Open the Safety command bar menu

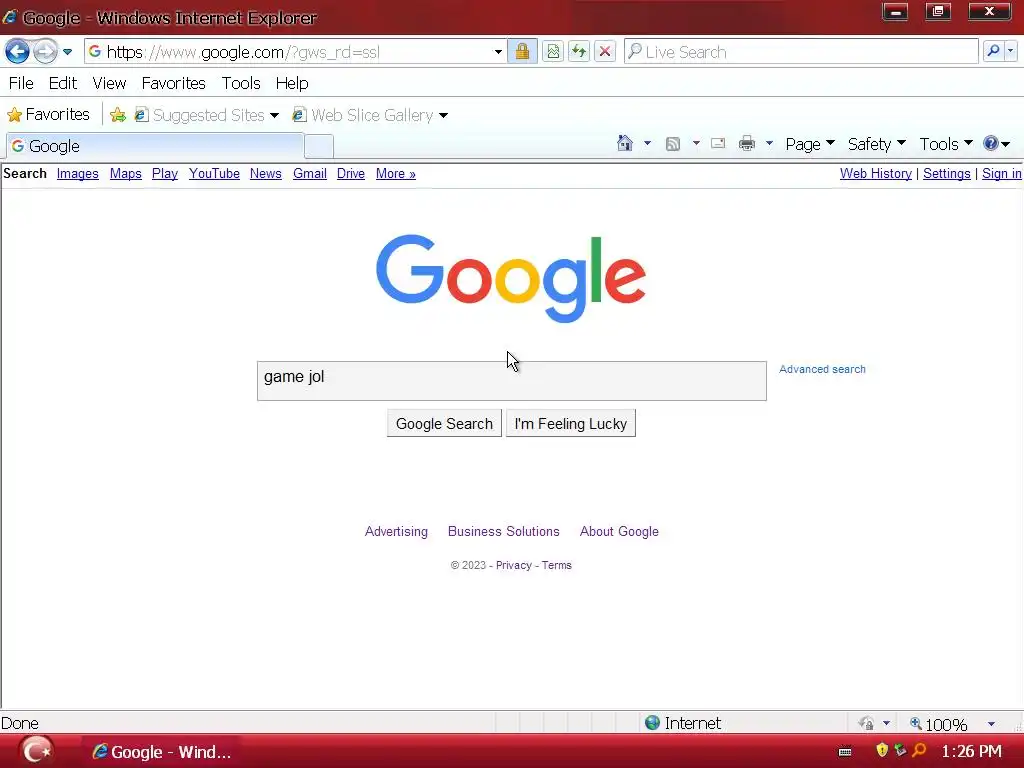pos(876,144)
